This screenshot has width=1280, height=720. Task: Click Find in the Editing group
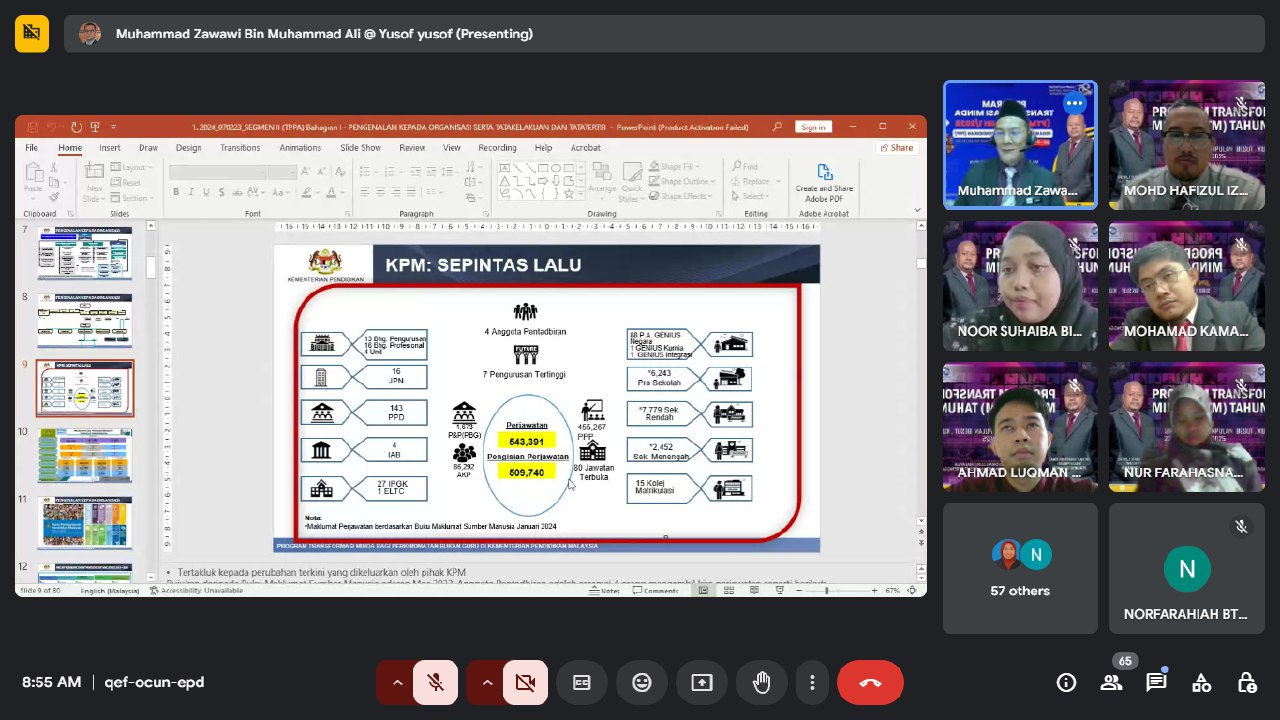pyautogui.click(x=744, y=167)
